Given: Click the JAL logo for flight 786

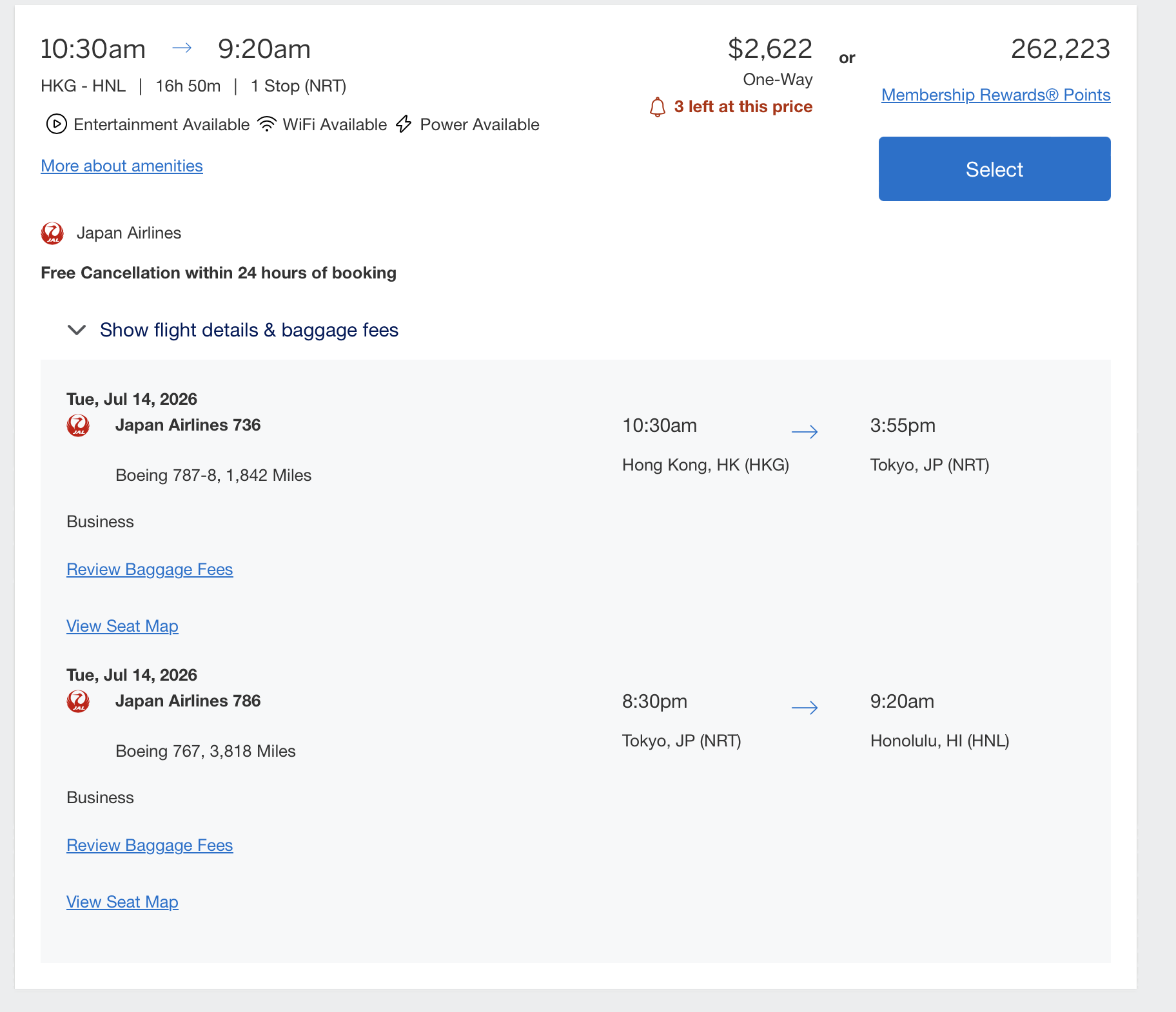Looking at the screenshot, I should pos(78,701).
